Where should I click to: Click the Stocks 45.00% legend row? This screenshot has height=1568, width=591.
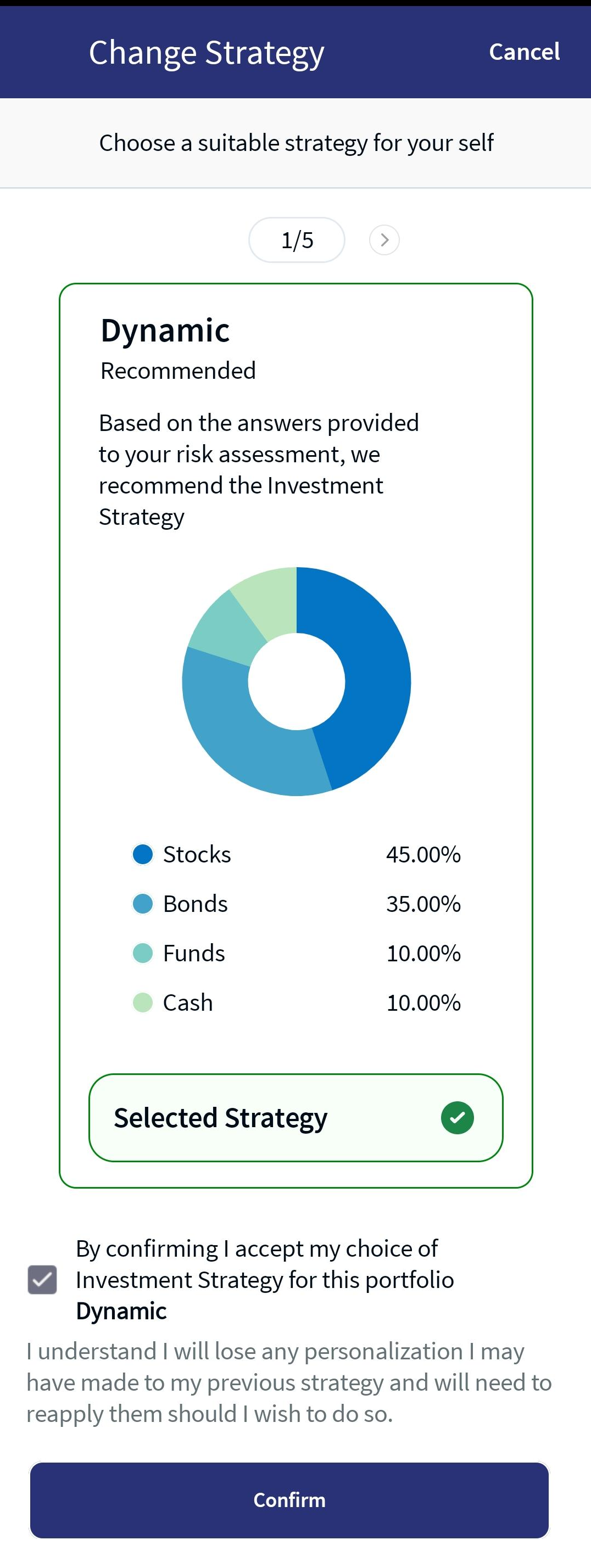click(x=297, y=854)
